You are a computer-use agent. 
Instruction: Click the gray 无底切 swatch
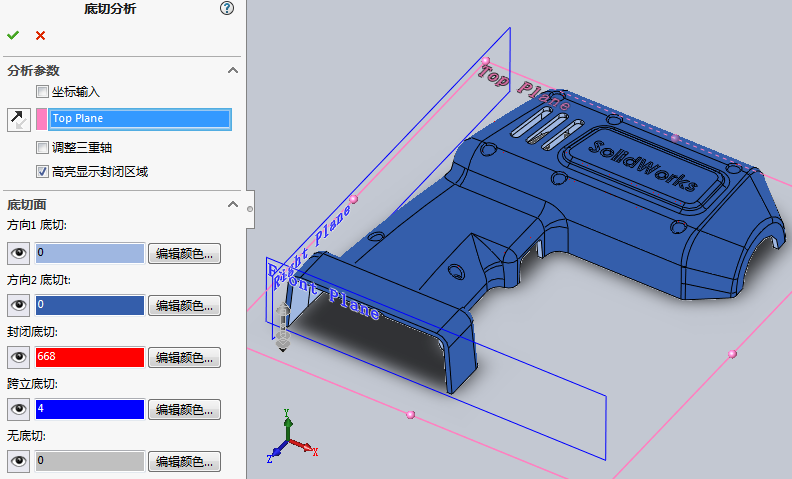pos(90,461)
